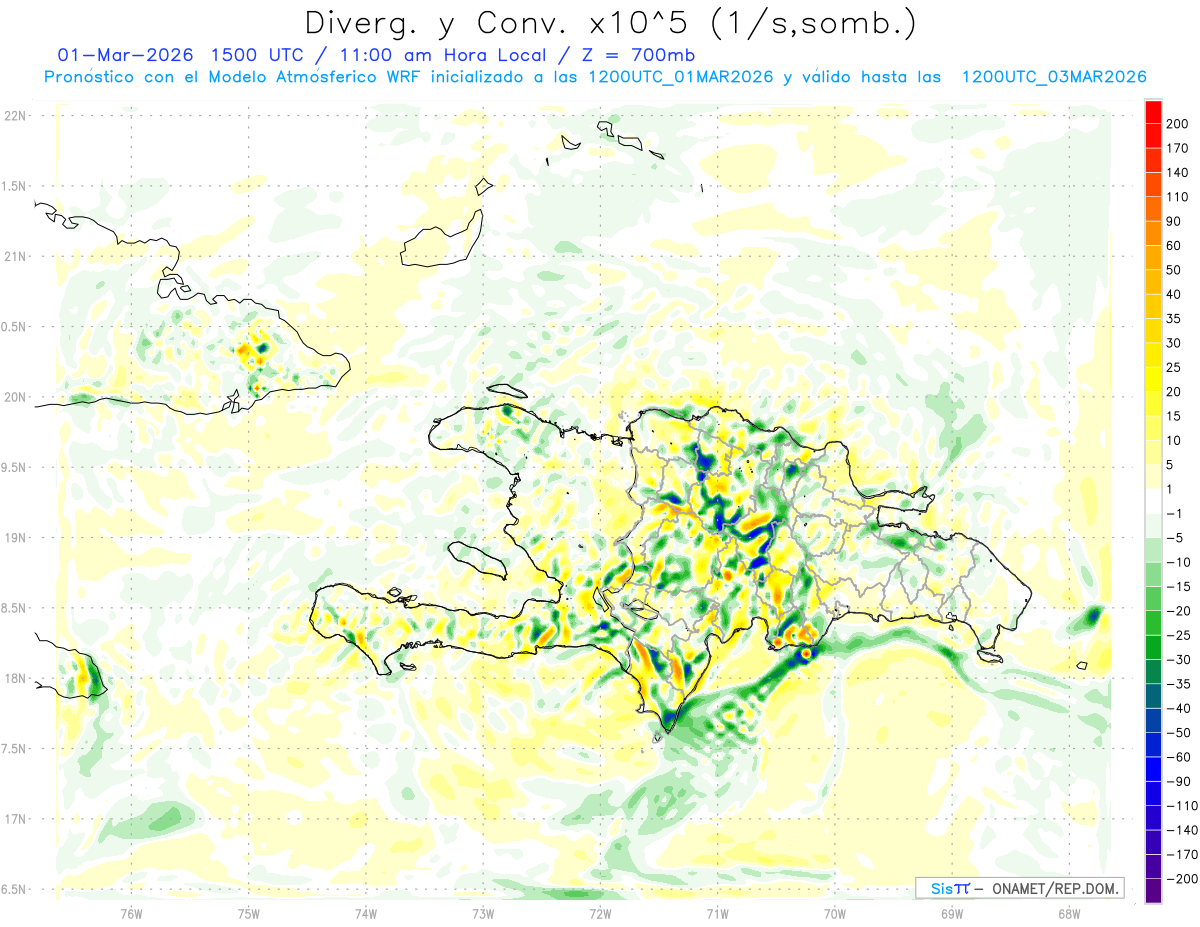Click the 20N latitude axis label
This screenshot has width=1200, height=927.
point(14,397)
